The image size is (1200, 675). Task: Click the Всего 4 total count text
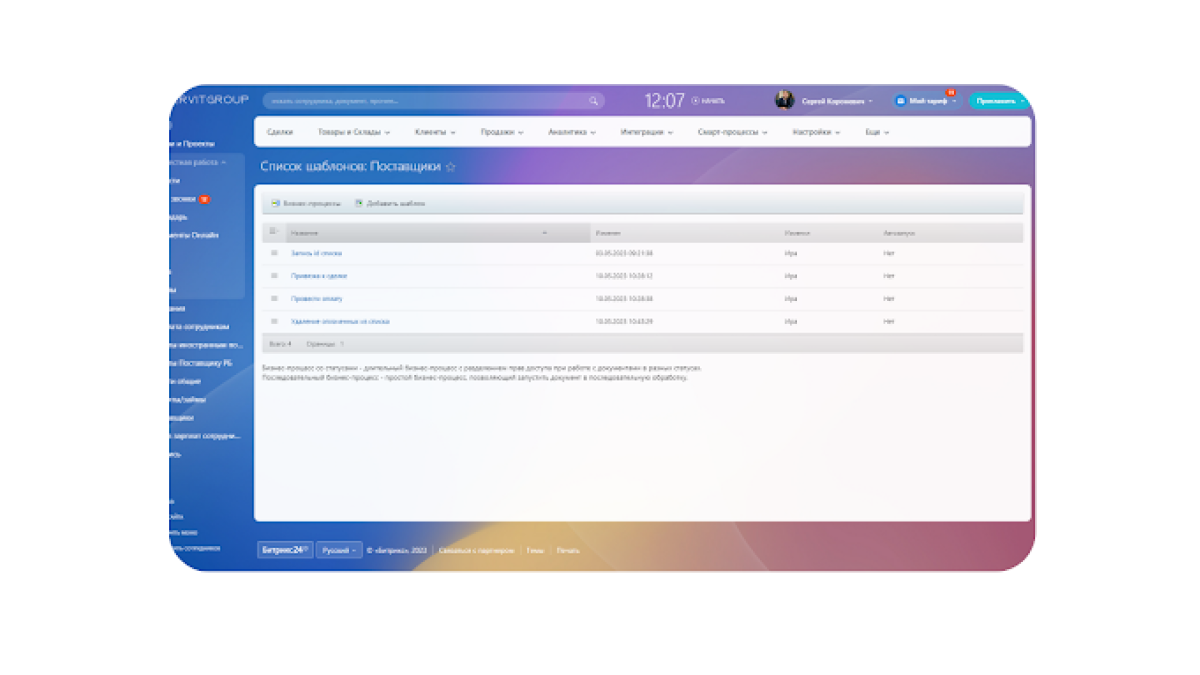(x=281, y=343)
